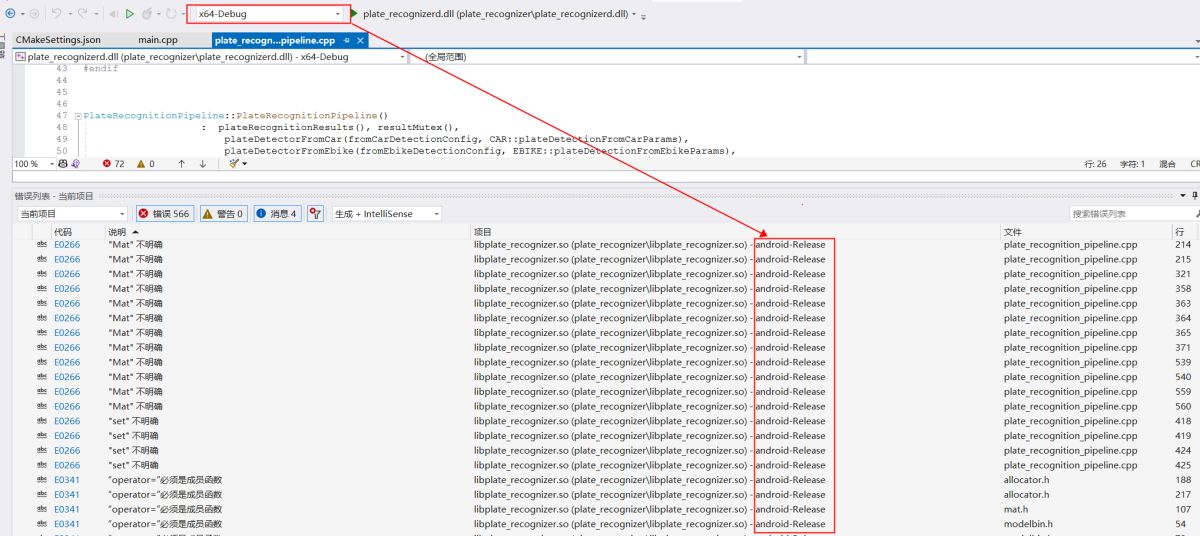
Task: Click the error list filter funnel icon
Action: pos(315,213)
